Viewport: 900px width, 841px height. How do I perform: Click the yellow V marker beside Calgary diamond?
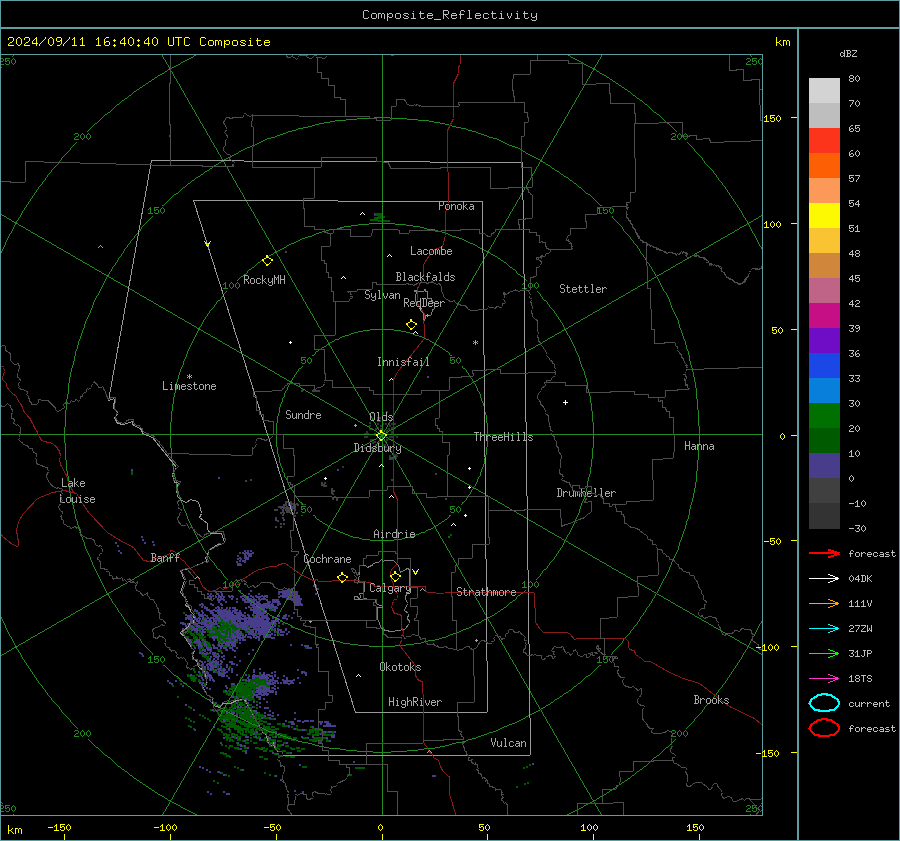[x=416, y=572]
